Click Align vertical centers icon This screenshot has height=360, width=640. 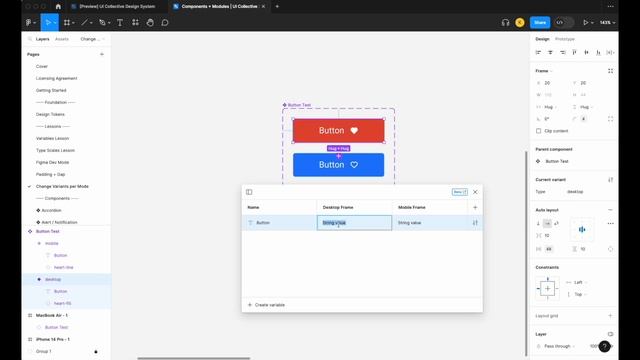[587, 52]
